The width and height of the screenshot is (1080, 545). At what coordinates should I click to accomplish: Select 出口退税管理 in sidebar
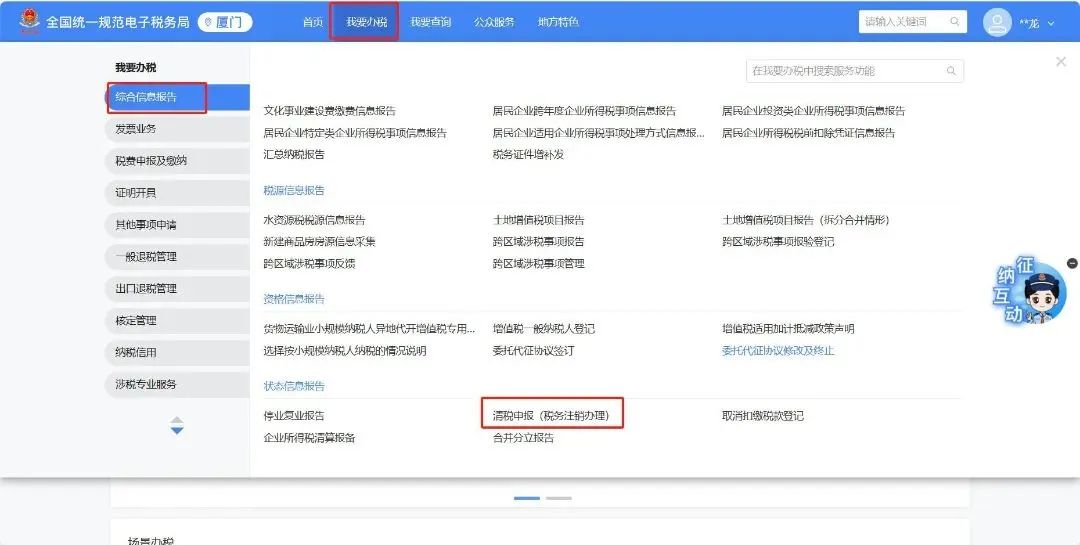click(x=178, y=289)
